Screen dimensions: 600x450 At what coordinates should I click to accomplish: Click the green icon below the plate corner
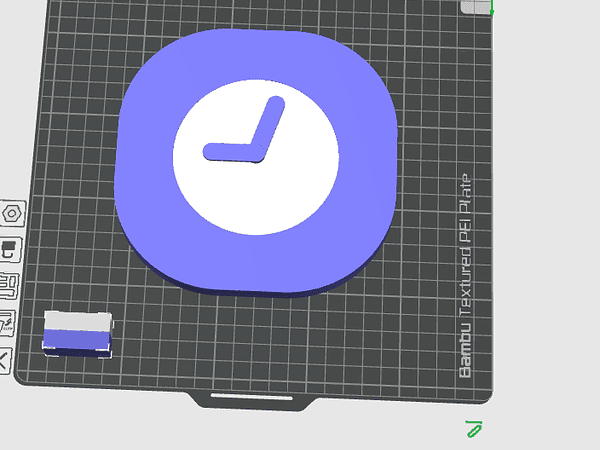tap(474, 430)
